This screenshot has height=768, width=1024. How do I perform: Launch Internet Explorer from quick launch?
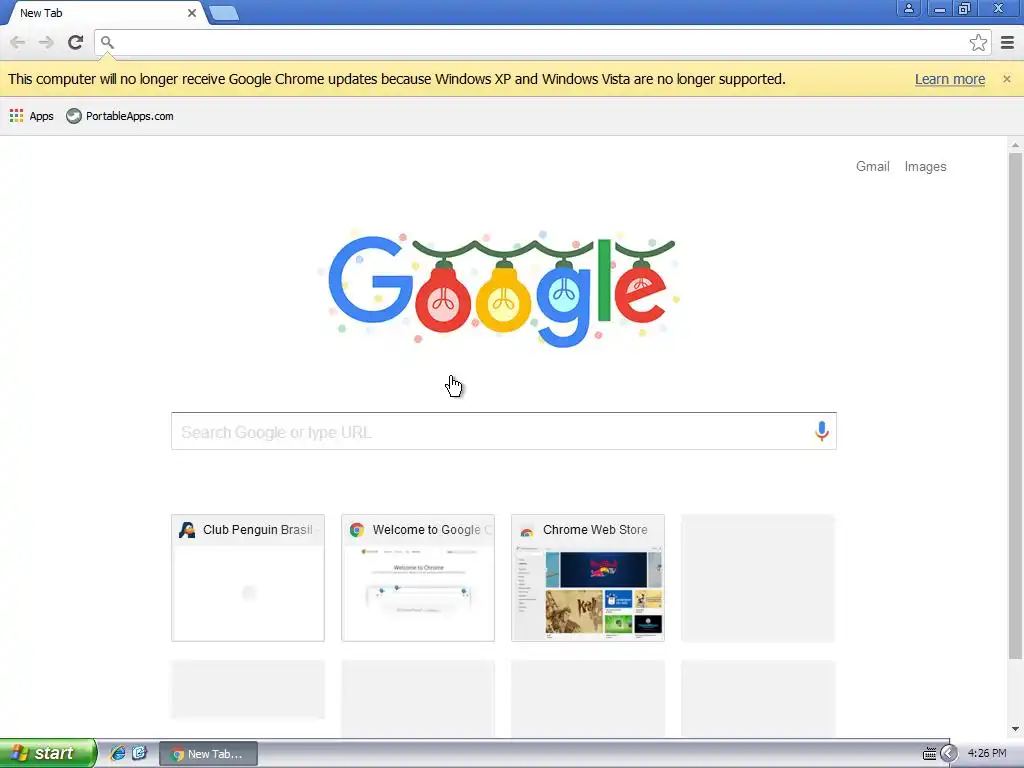coord(117,753)
